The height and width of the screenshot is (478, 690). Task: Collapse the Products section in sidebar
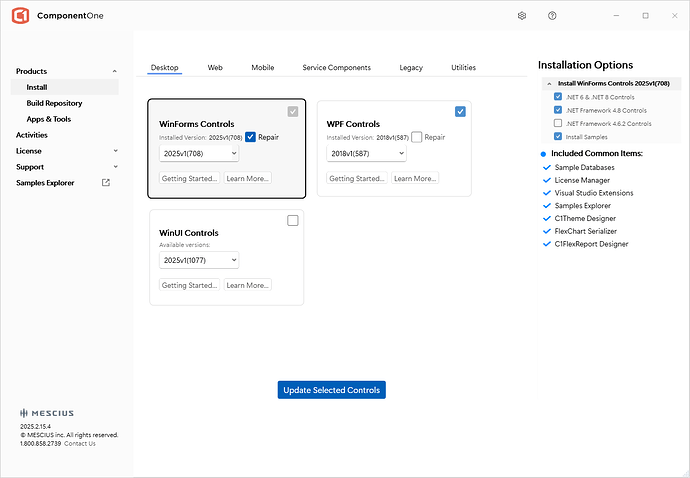(x=114, y=72)
